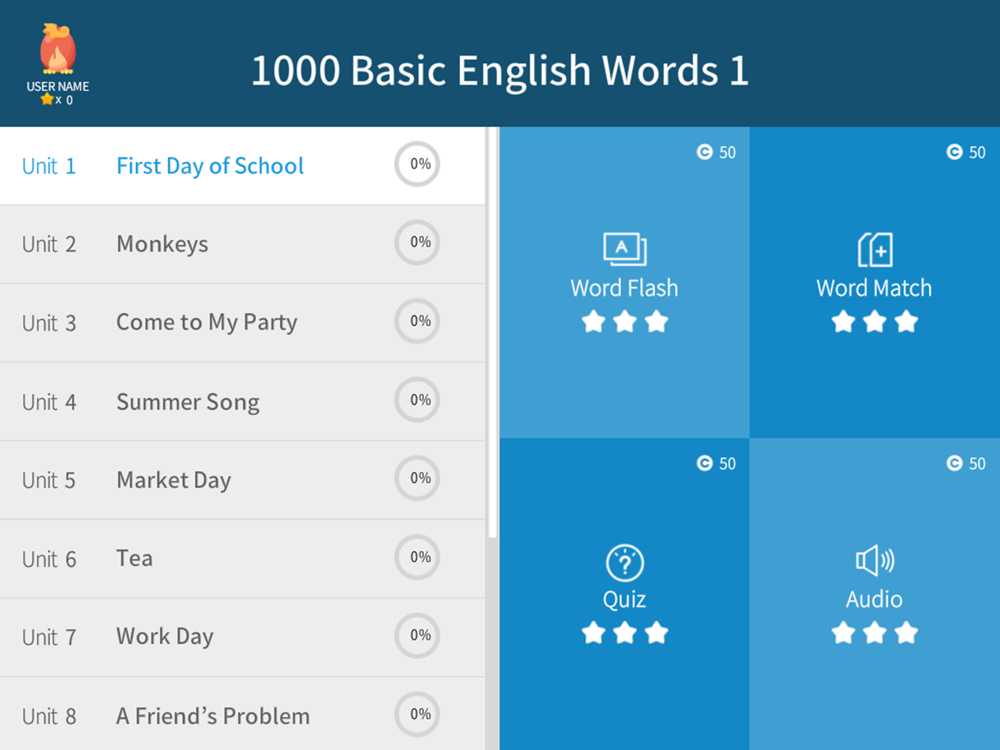Click the unit list vertical scrollbar
Viewport: 1000px width, 750px height.
tap(492, 330)
